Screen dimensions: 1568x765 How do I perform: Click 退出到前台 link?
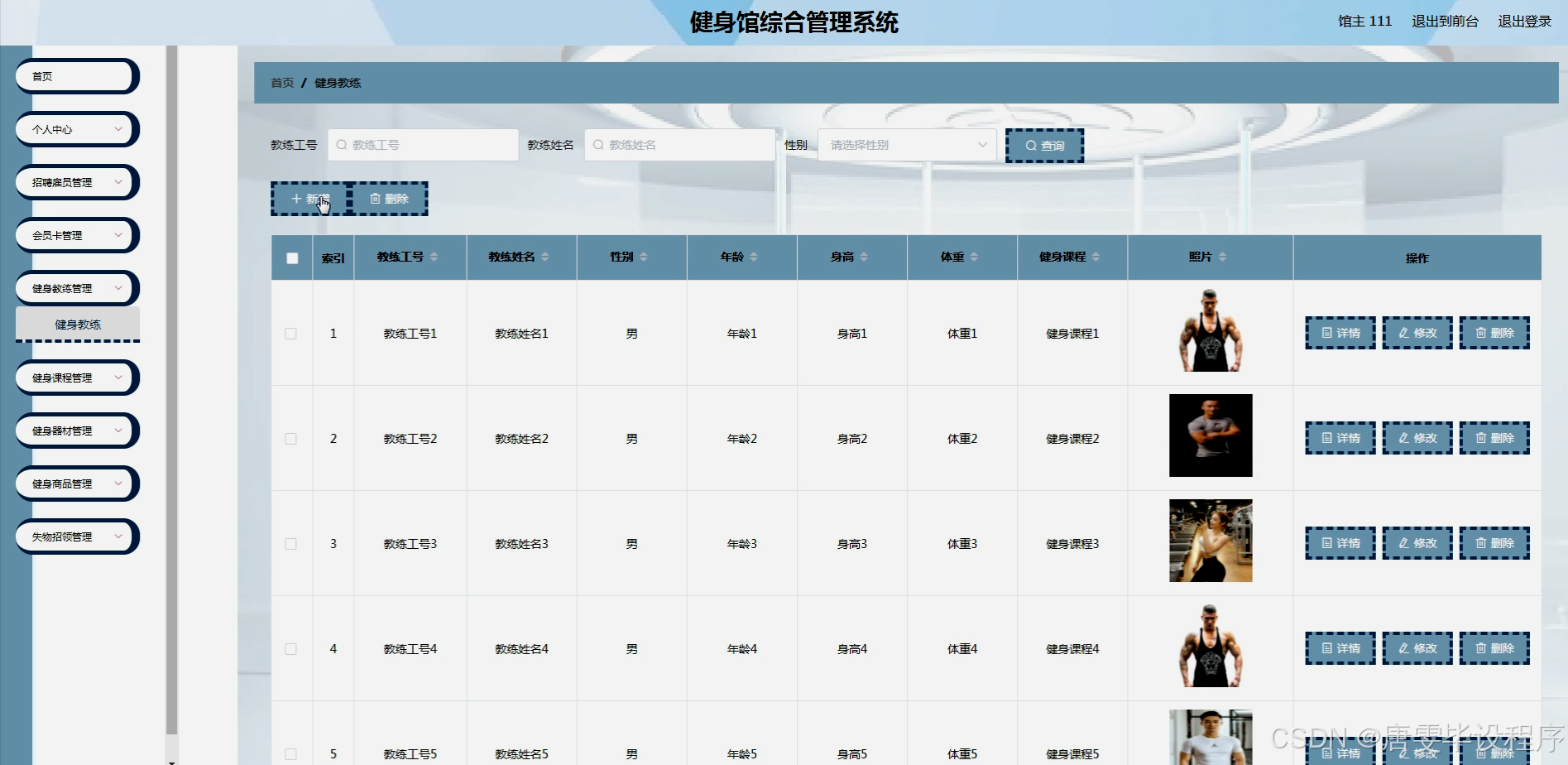(1445, 22)
